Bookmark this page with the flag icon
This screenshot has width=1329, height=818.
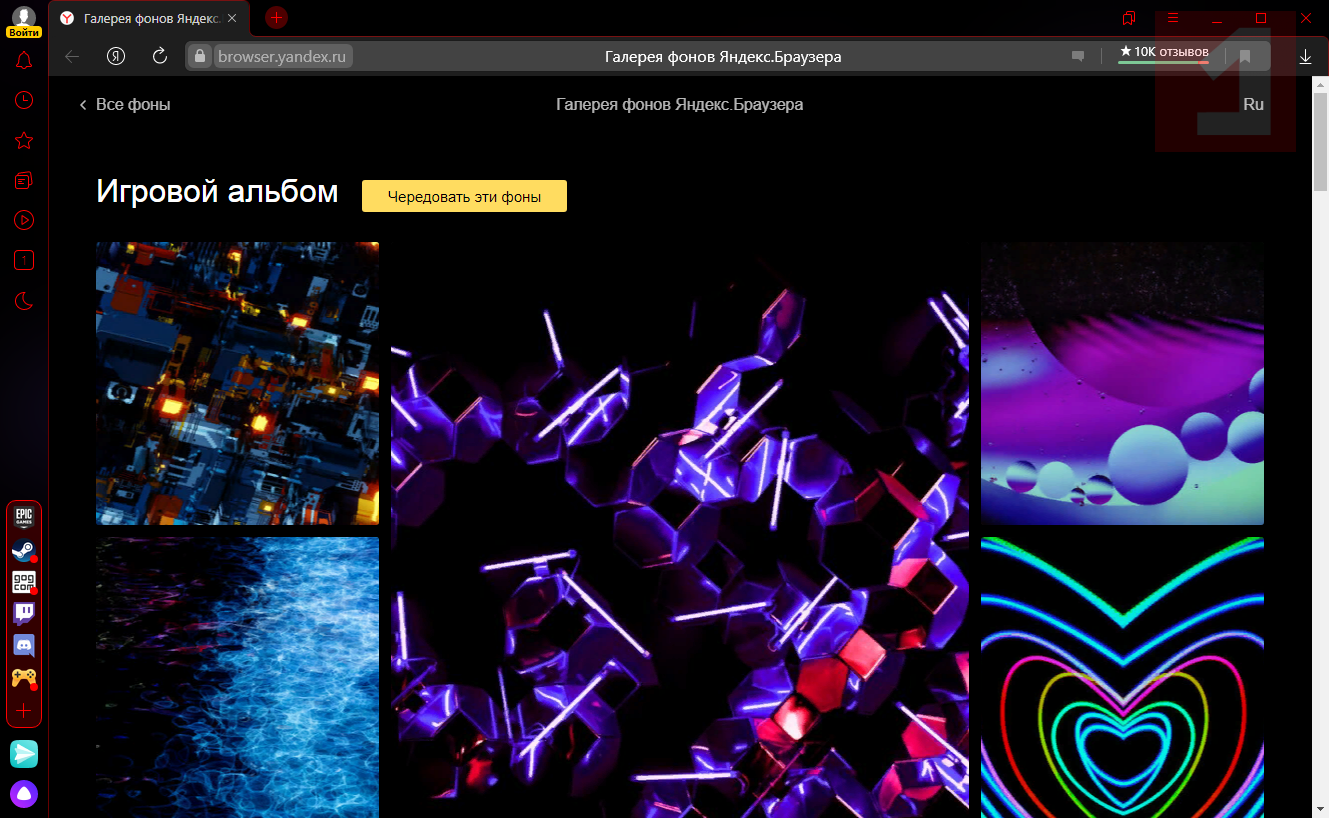[x=1245, y=57]
